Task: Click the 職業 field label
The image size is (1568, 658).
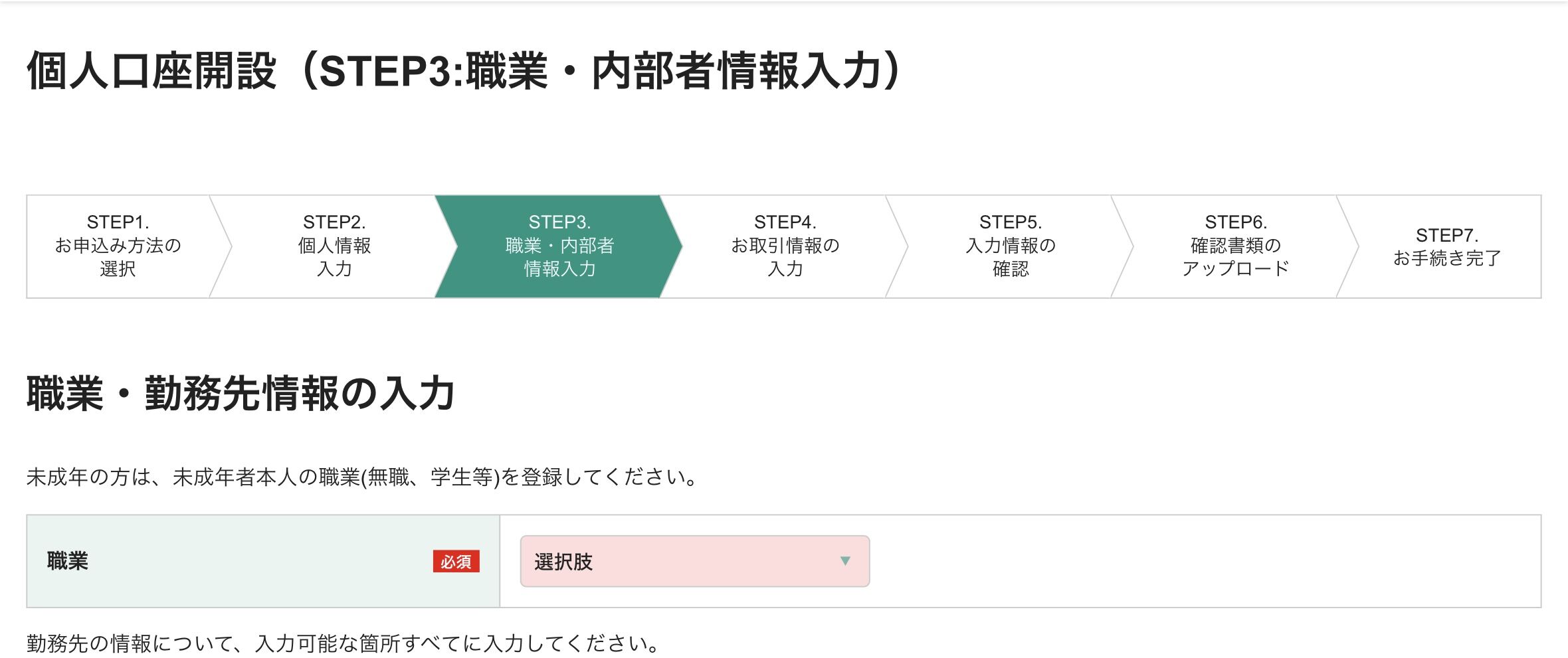Action: pyautogui.click(x=68, y=561)
